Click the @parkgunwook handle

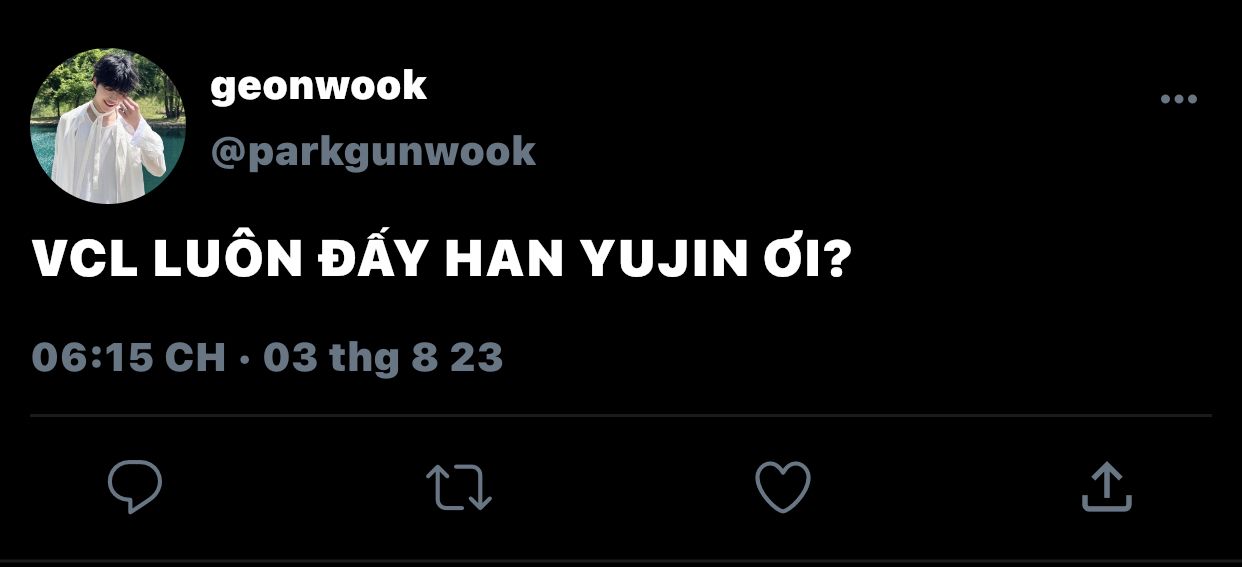click(373, 152)
